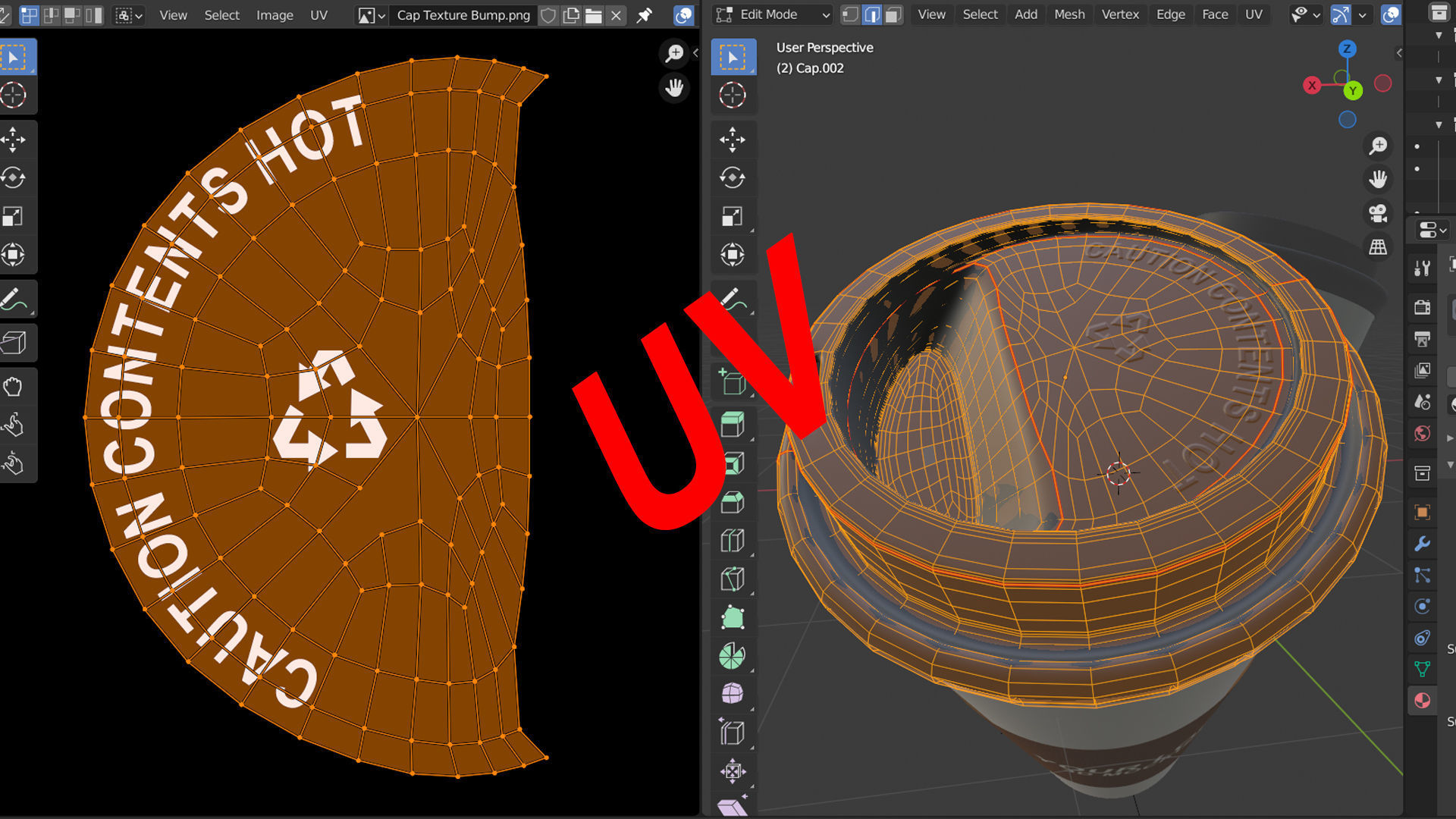Expand the 3D viewport sidebar arrow

click(x=1399, y=53)
